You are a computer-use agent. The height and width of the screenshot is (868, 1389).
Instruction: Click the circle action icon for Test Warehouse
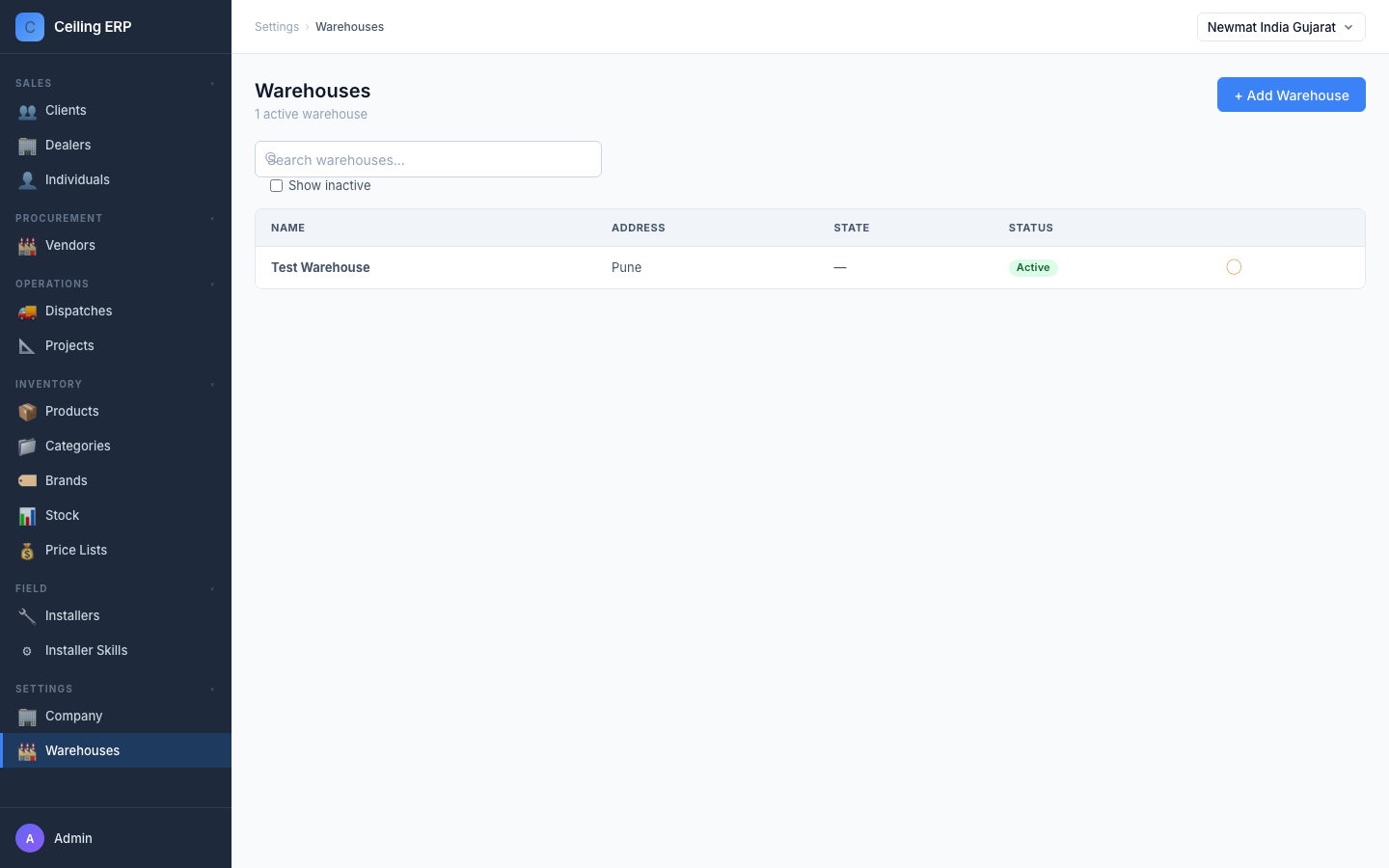click(x=1234, y=267)
